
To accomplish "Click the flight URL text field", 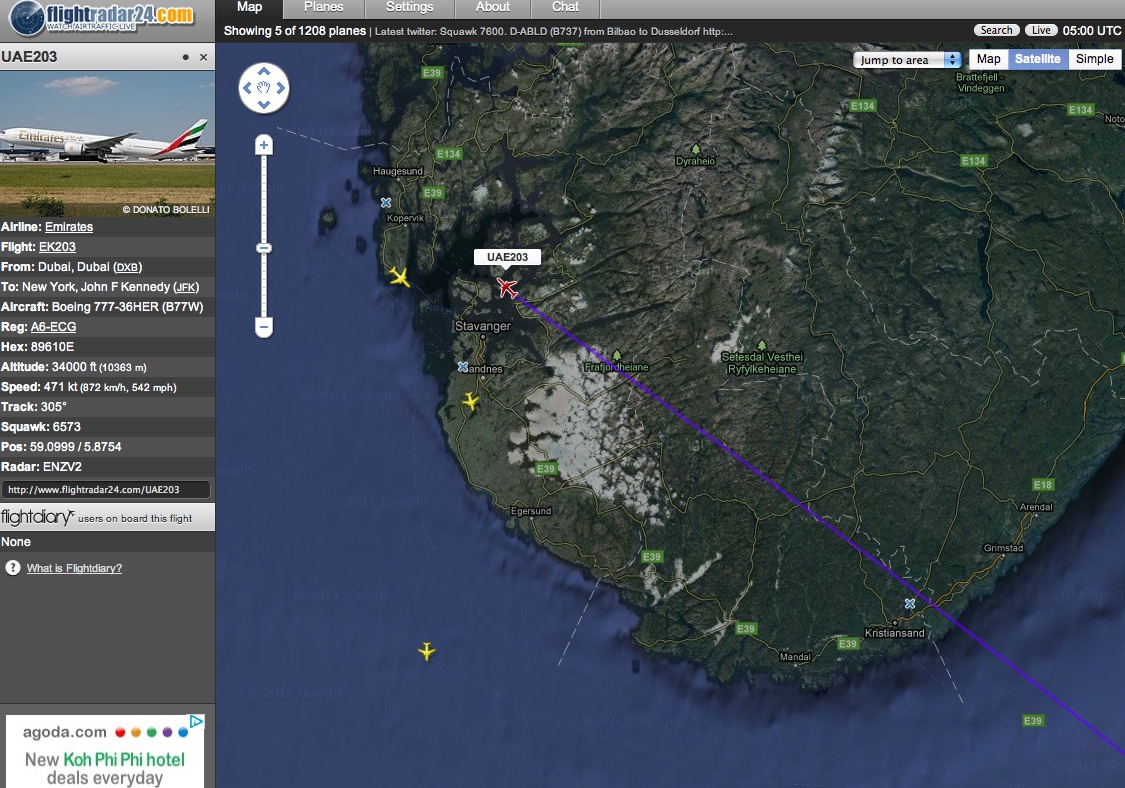I will (106, 489).
